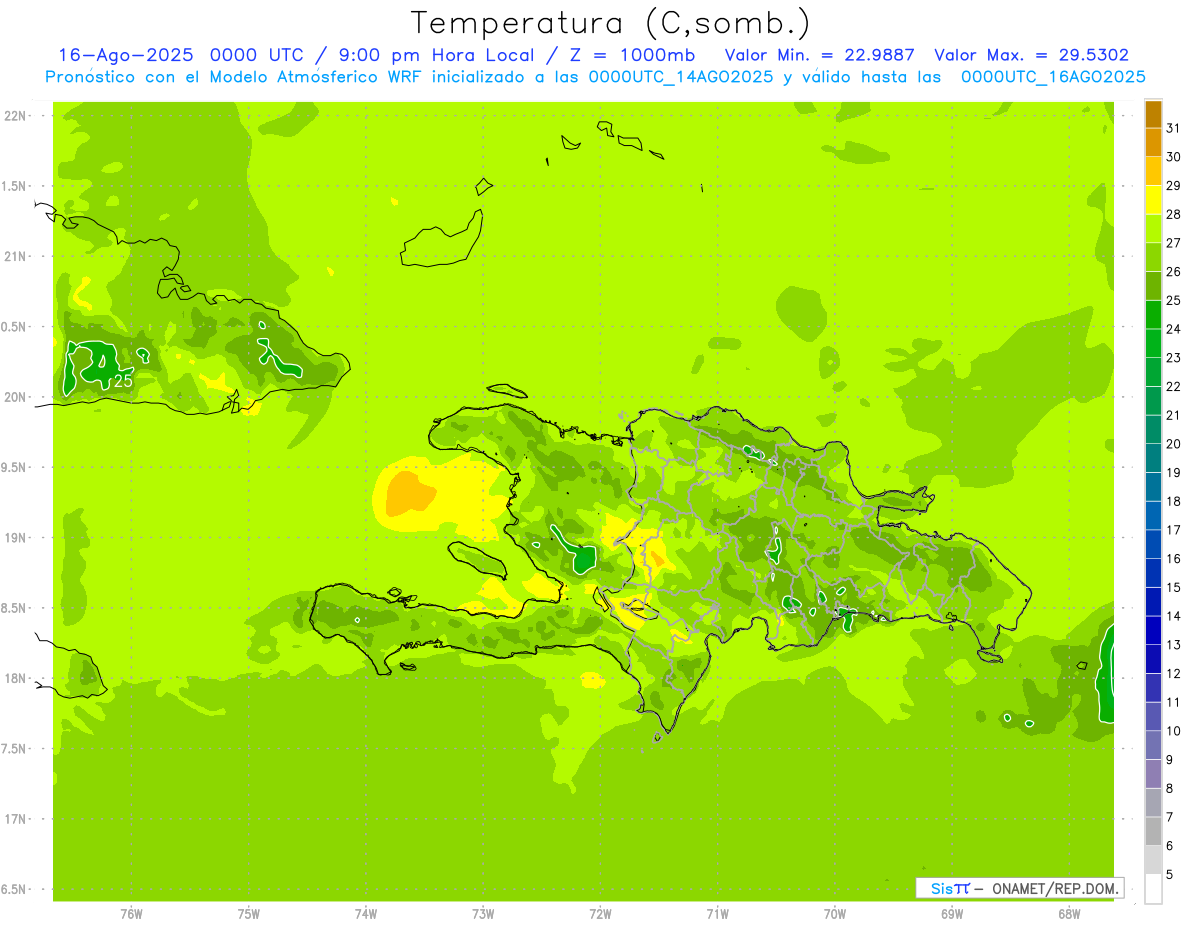Click the '69W' longitude axis label

[952, 914]
